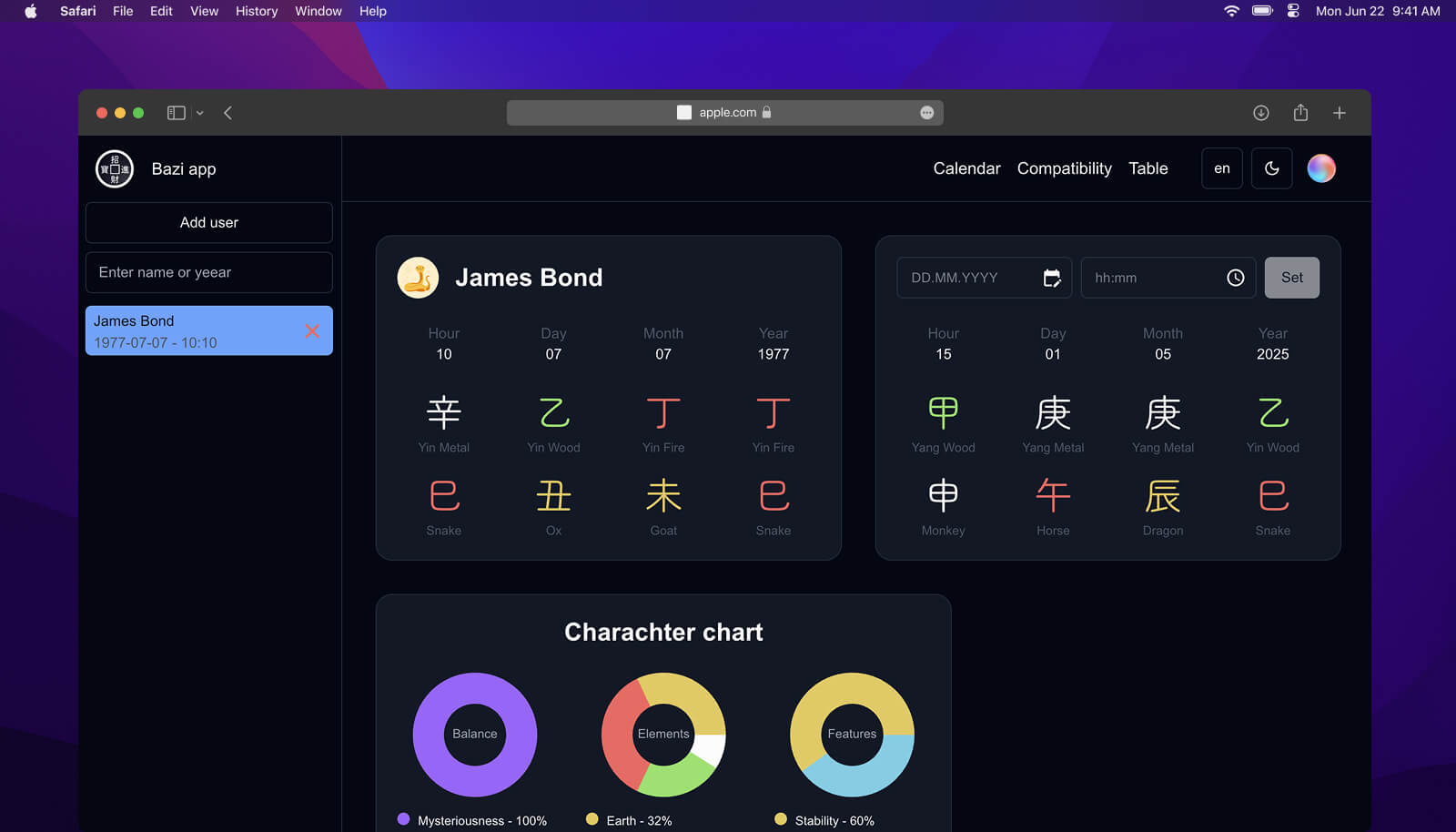Image resolution: width=1456 pixels, height=832 pixels.
Task: Open the calendar picker icon in date field
Action: (x=1052, y=278)
